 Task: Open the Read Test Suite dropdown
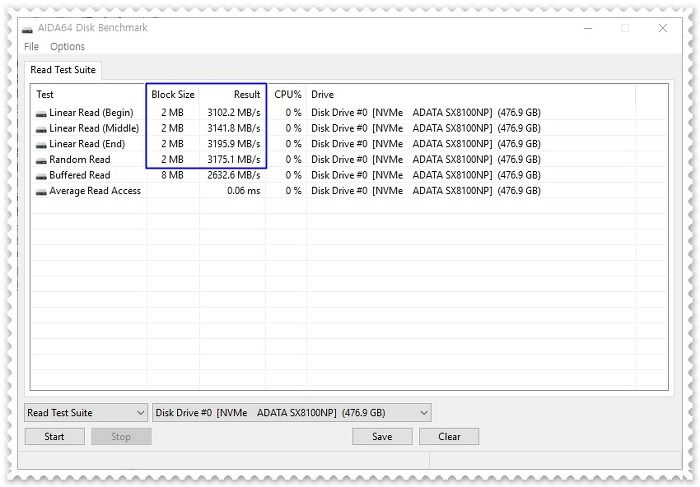[86, 413]
